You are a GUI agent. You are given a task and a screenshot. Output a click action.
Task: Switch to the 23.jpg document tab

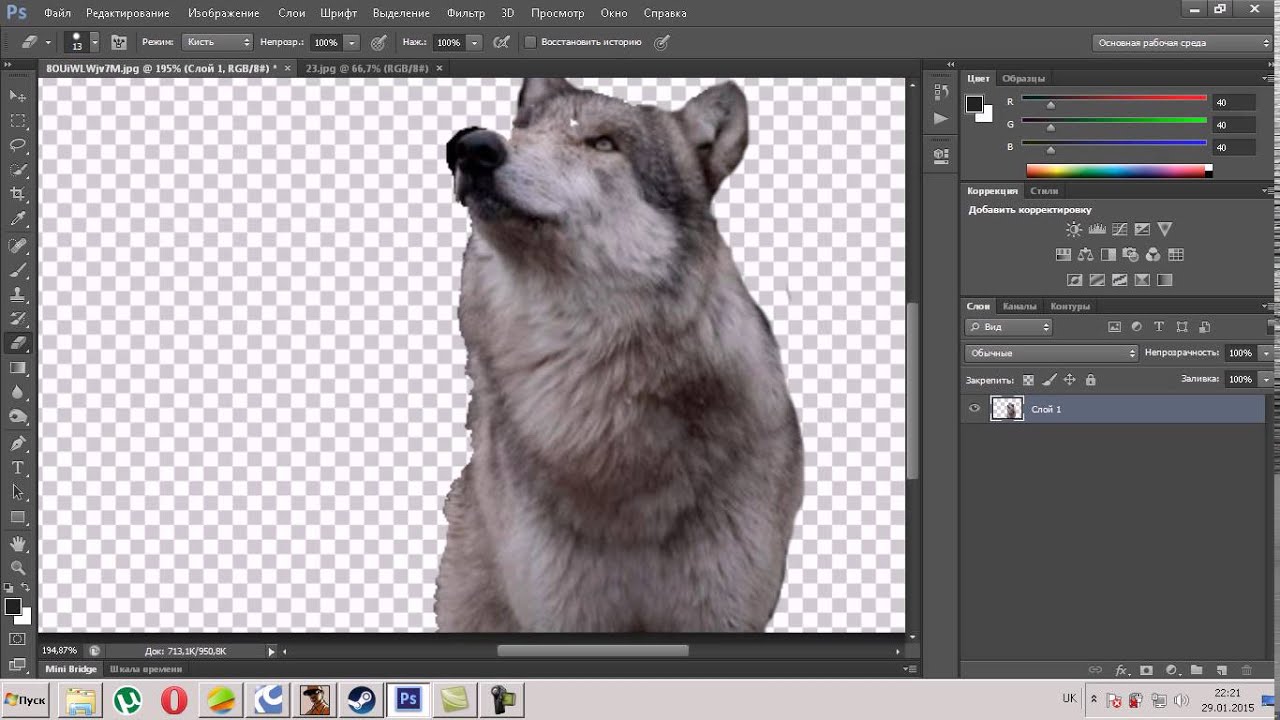coord(367,68)
